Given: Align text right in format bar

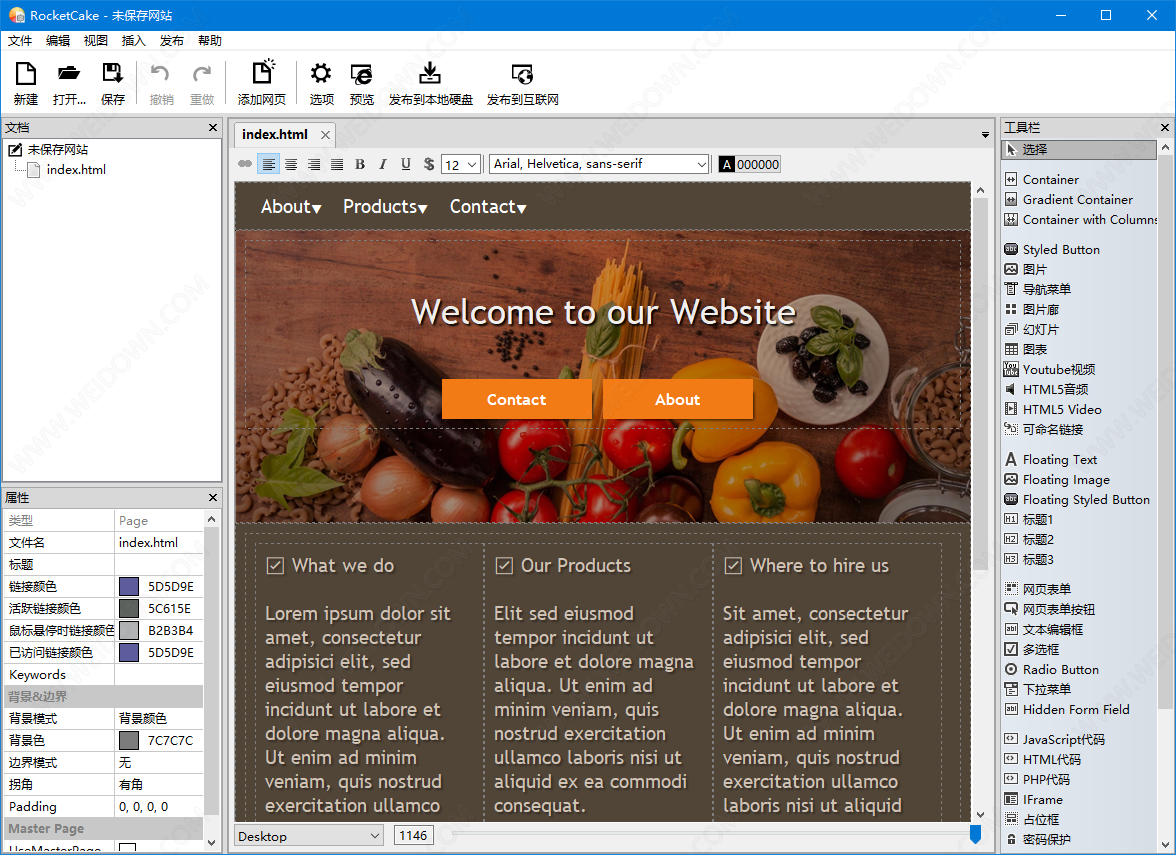Looking at the screenshot, I should 314,164.
